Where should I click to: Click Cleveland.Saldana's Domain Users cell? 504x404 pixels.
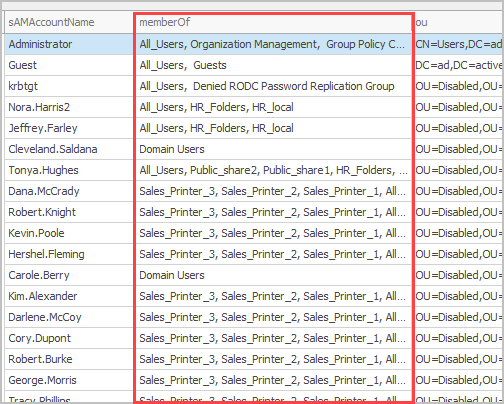273,149
